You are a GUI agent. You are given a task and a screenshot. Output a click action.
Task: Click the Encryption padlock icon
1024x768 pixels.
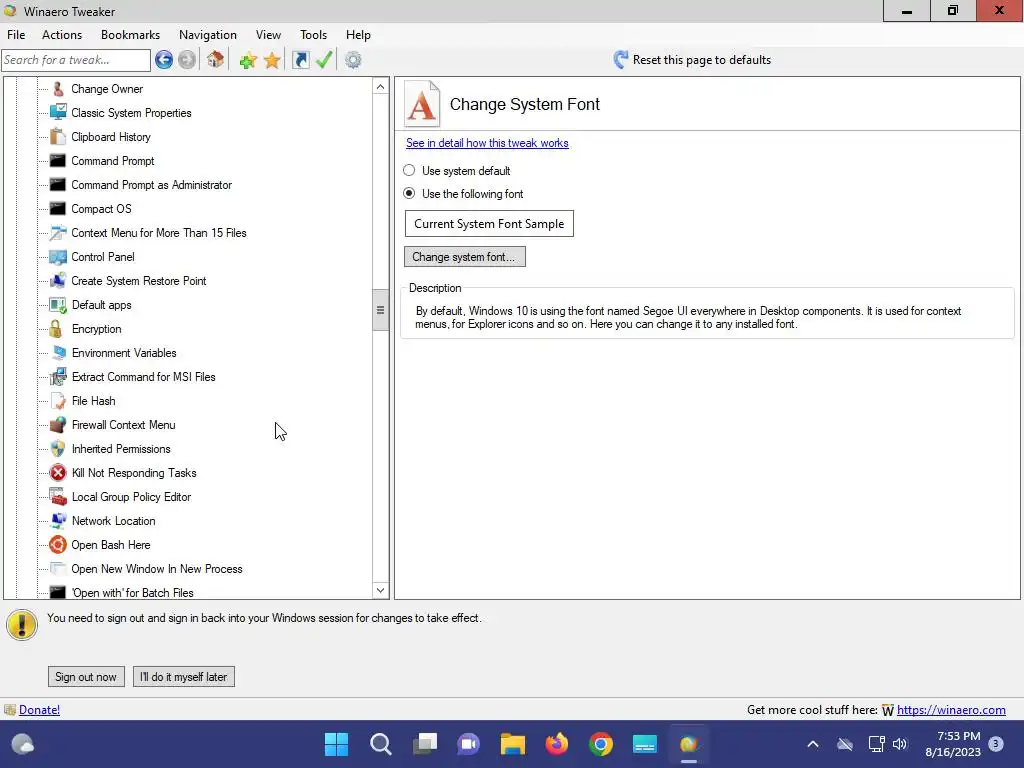56,328
